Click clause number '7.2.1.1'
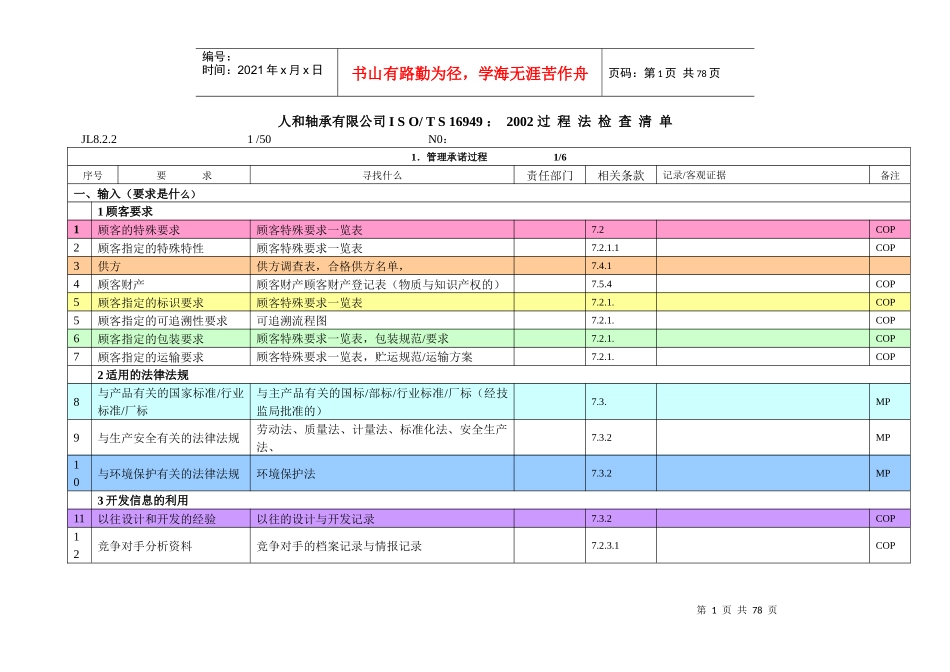The height and width of the screenshot is (672, 950). (605, 248)
